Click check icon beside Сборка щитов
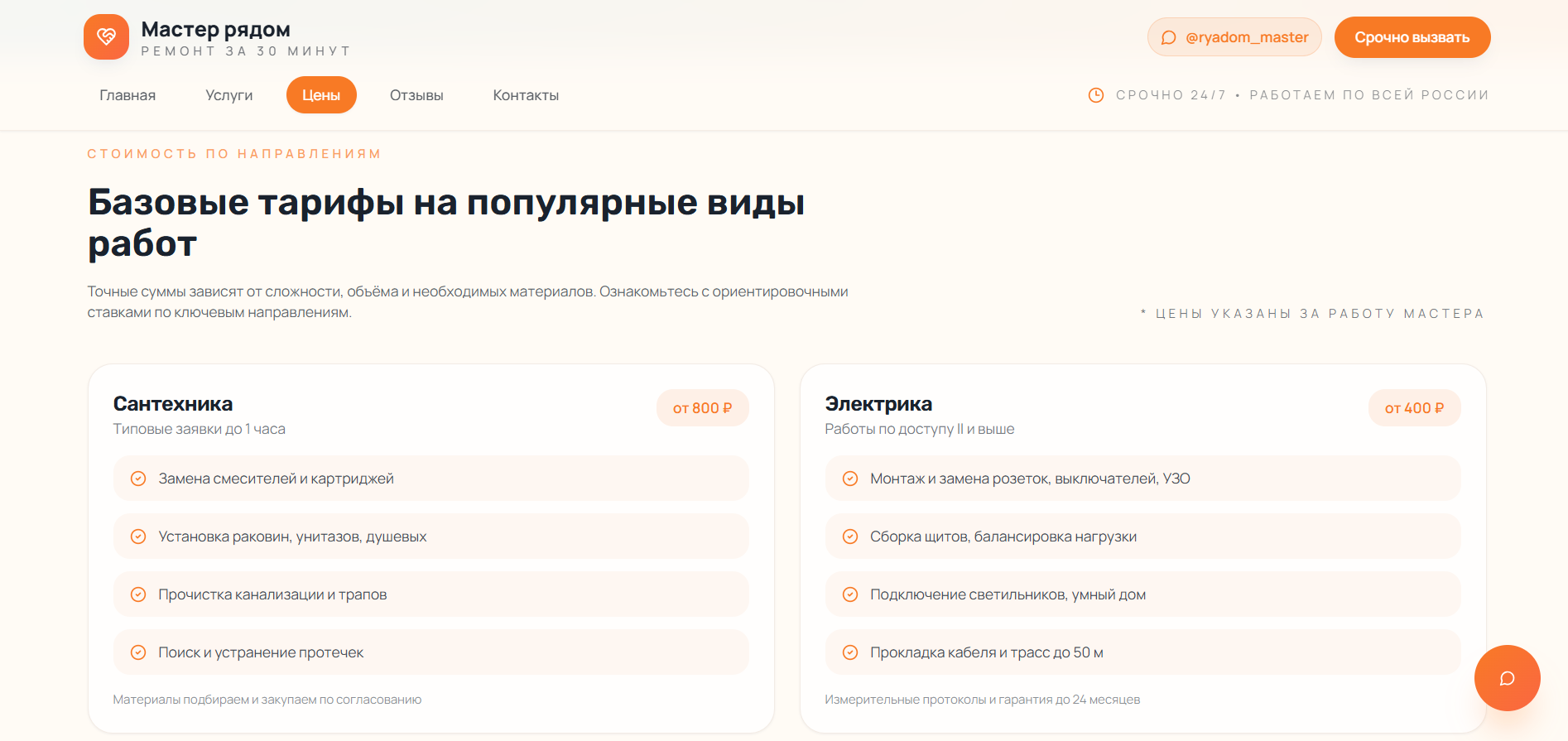The image size is (1568, 741). (x=849, y=537)
